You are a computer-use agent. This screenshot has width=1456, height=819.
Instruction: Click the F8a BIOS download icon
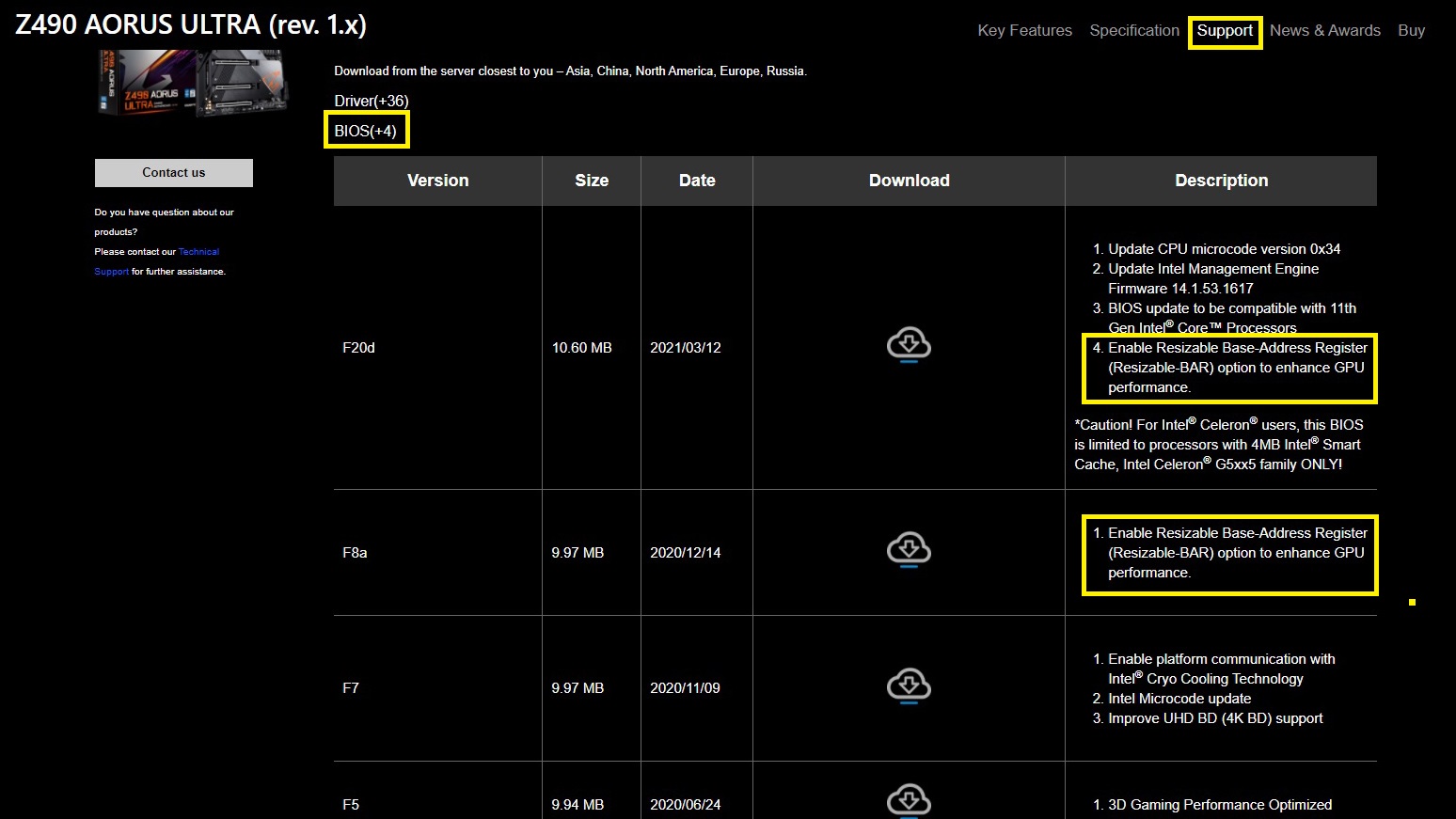coord(909,550)
